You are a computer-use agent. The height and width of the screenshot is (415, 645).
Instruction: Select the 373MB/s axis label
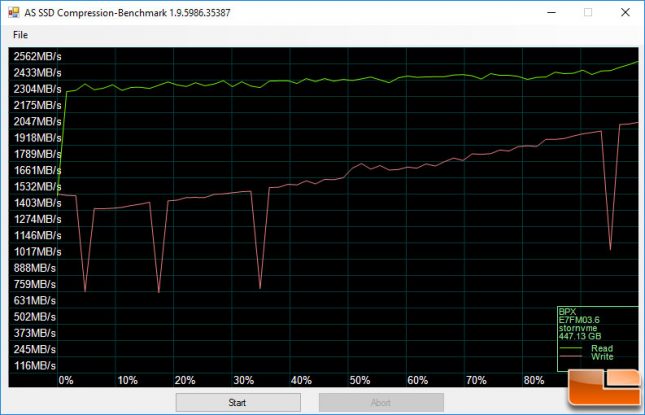click(x=35, y=333)
